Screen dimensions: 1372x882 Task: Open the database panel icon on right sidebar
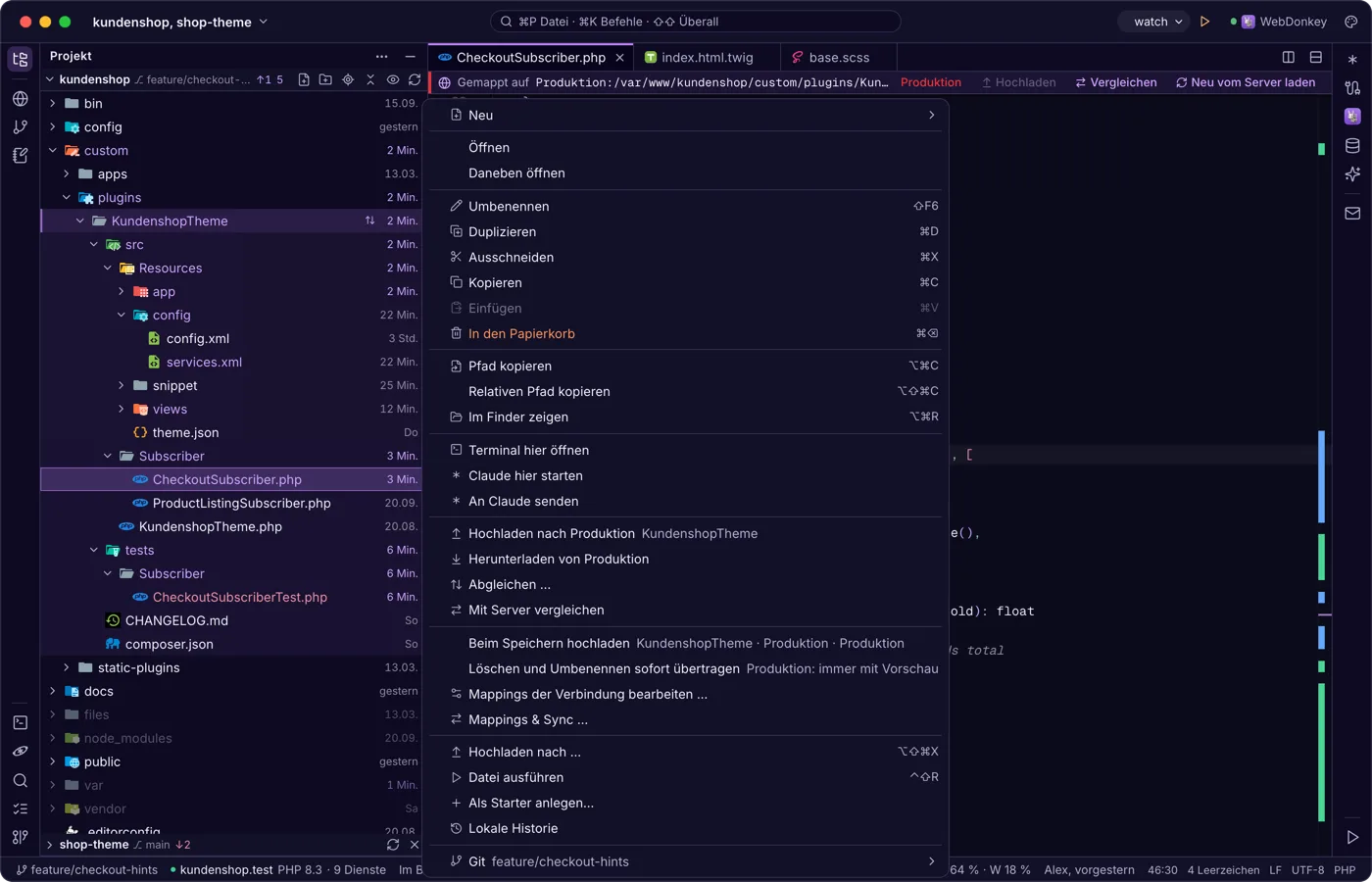tap(1352, 146)
